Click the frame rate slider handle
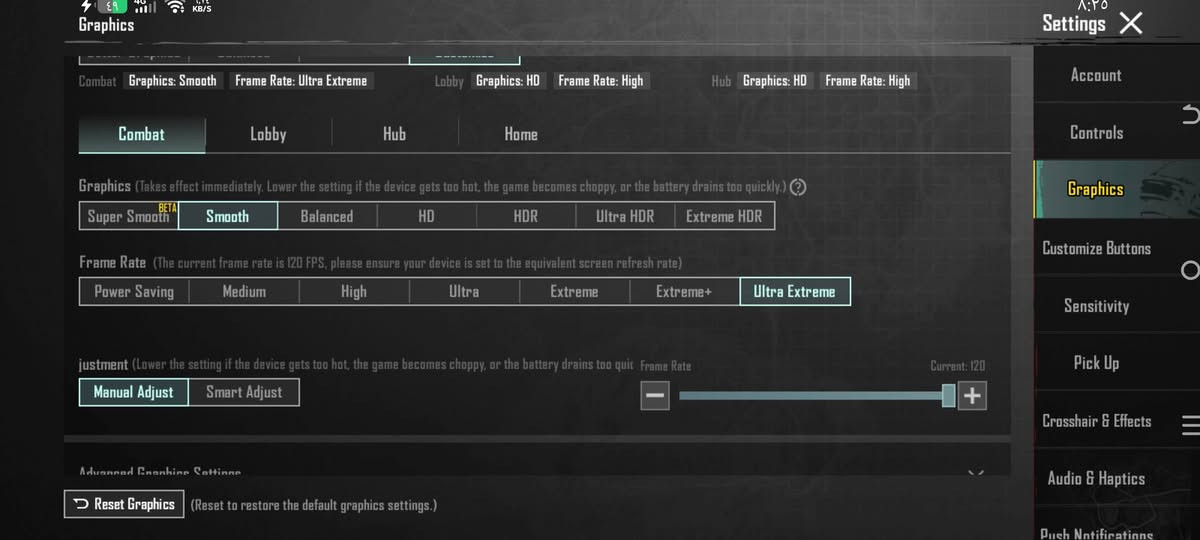 pos(948,396)
